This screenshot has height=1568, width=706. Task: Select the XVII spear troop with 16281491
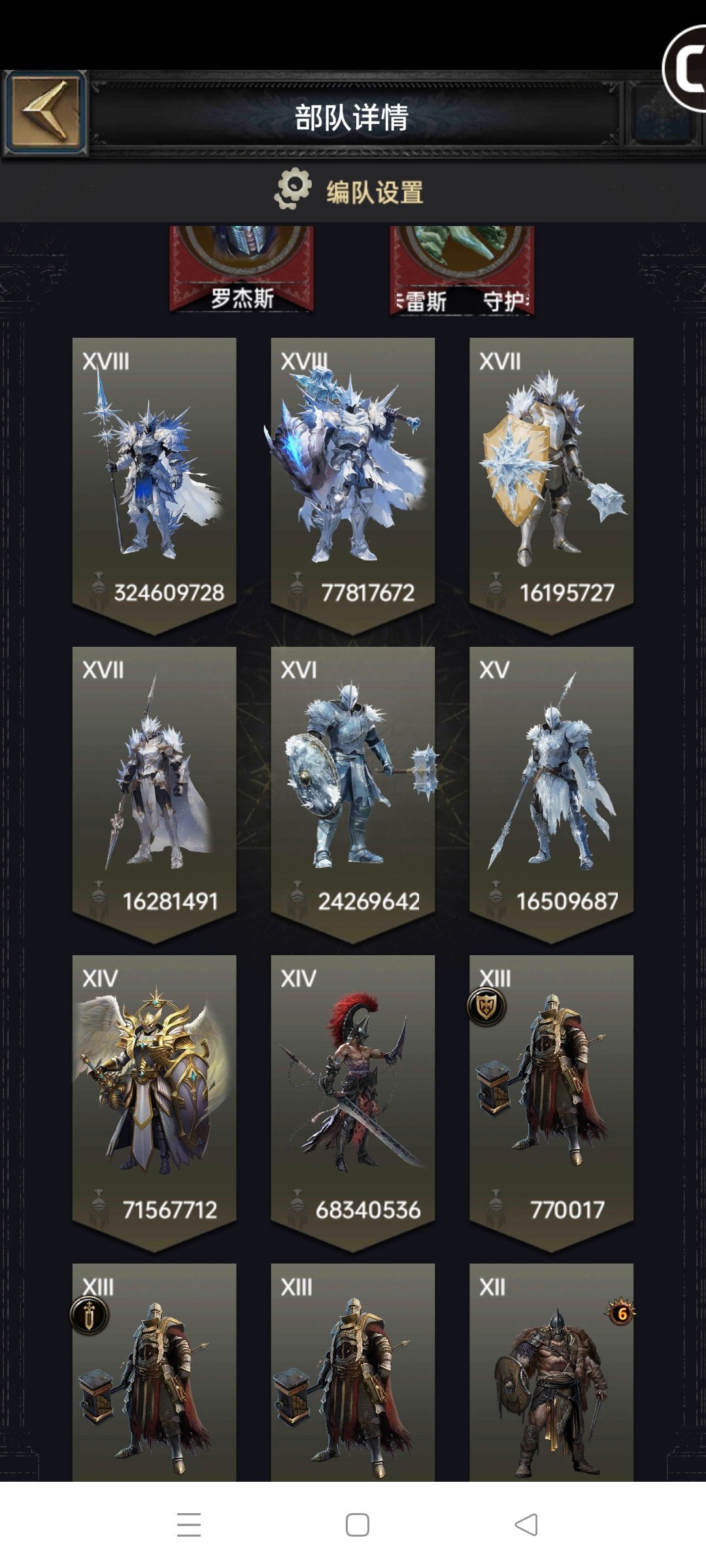(154, 794)
